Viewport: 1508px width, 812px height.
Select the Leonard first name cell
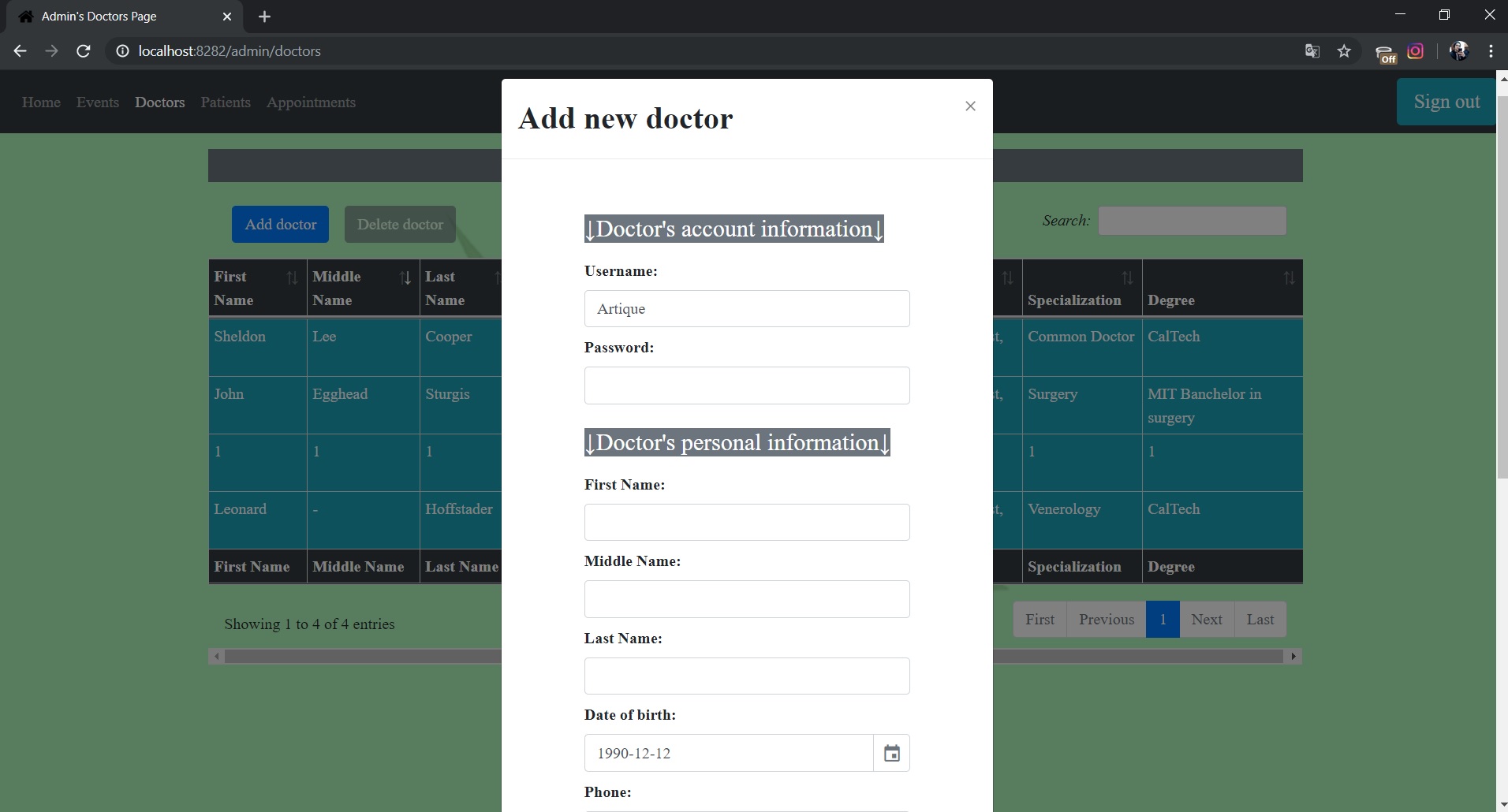pyautogui.click(x=257, y=520)
